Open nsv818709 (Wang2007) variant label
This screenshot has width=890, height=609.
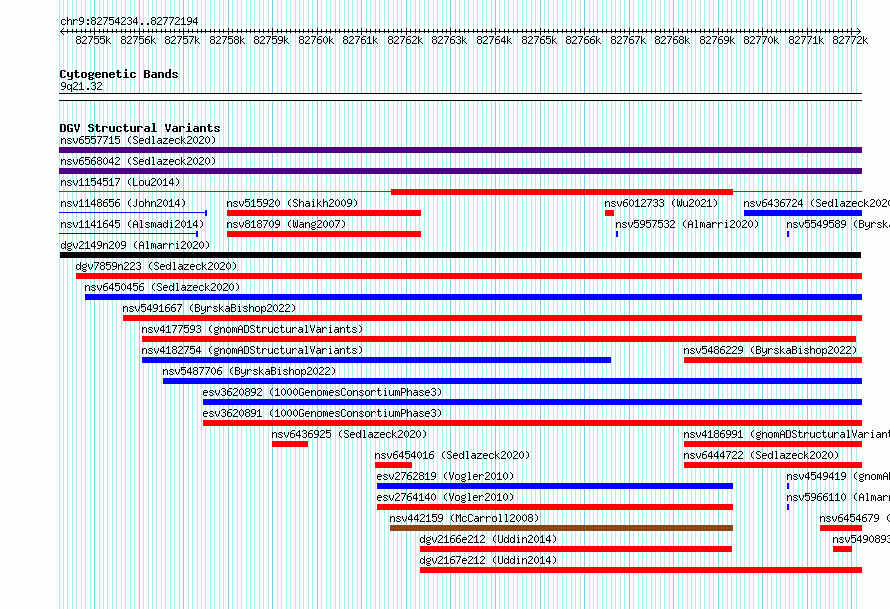pos(286,224)
